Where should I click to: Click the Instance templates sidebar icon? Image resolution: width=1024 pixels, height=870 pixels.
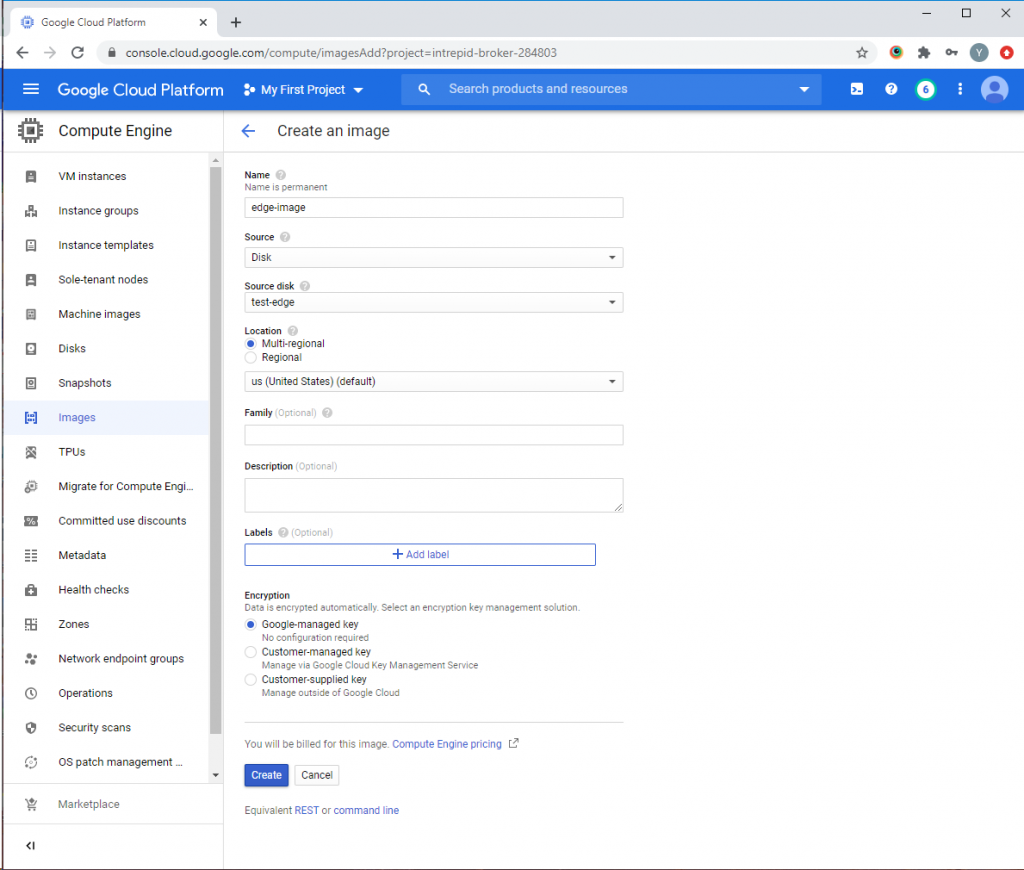coord(31,246)
